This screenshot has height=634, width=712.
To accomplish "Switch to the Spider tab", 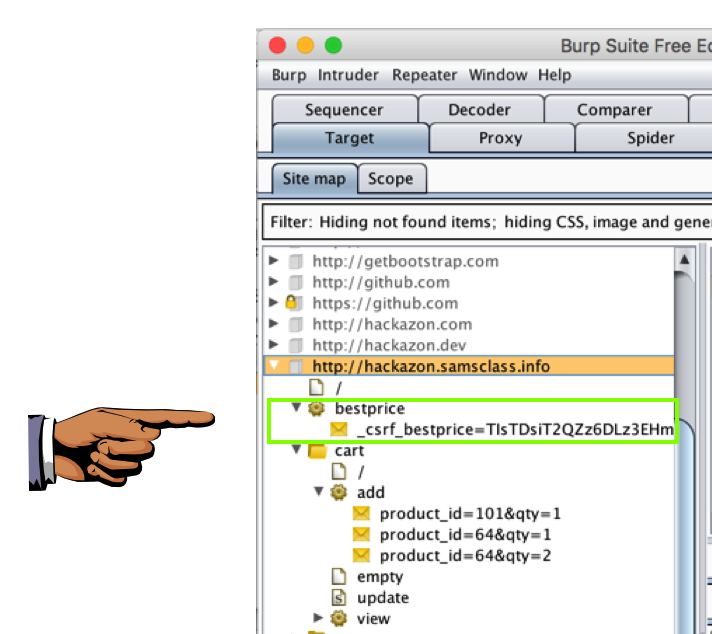I will pos(651,138).
